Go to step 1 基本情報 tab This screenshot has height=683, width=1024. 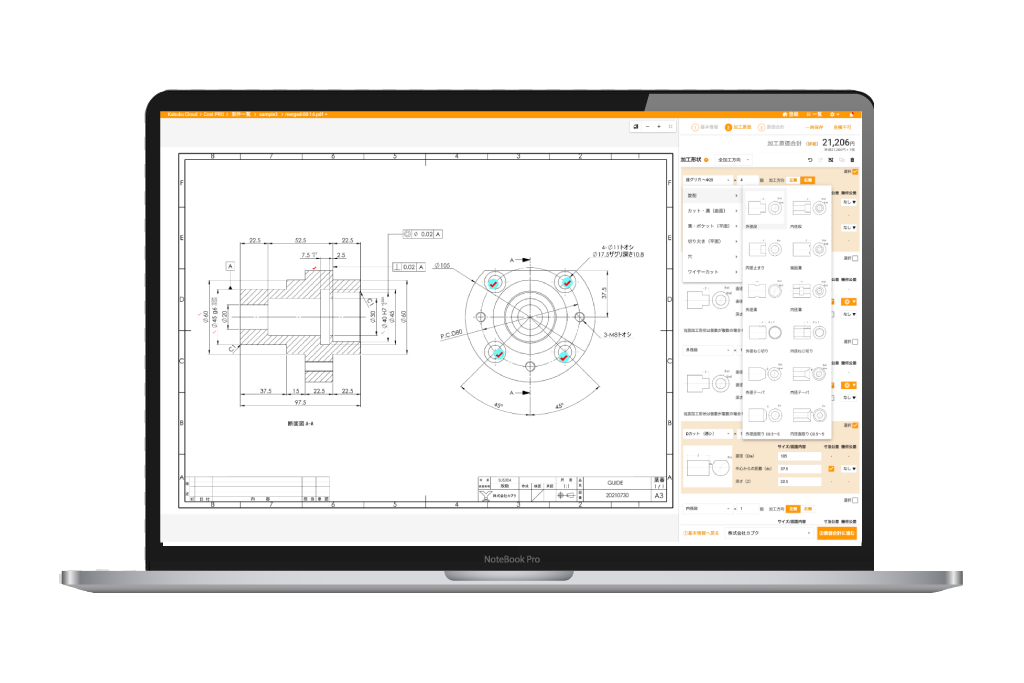tap(705, 127)
